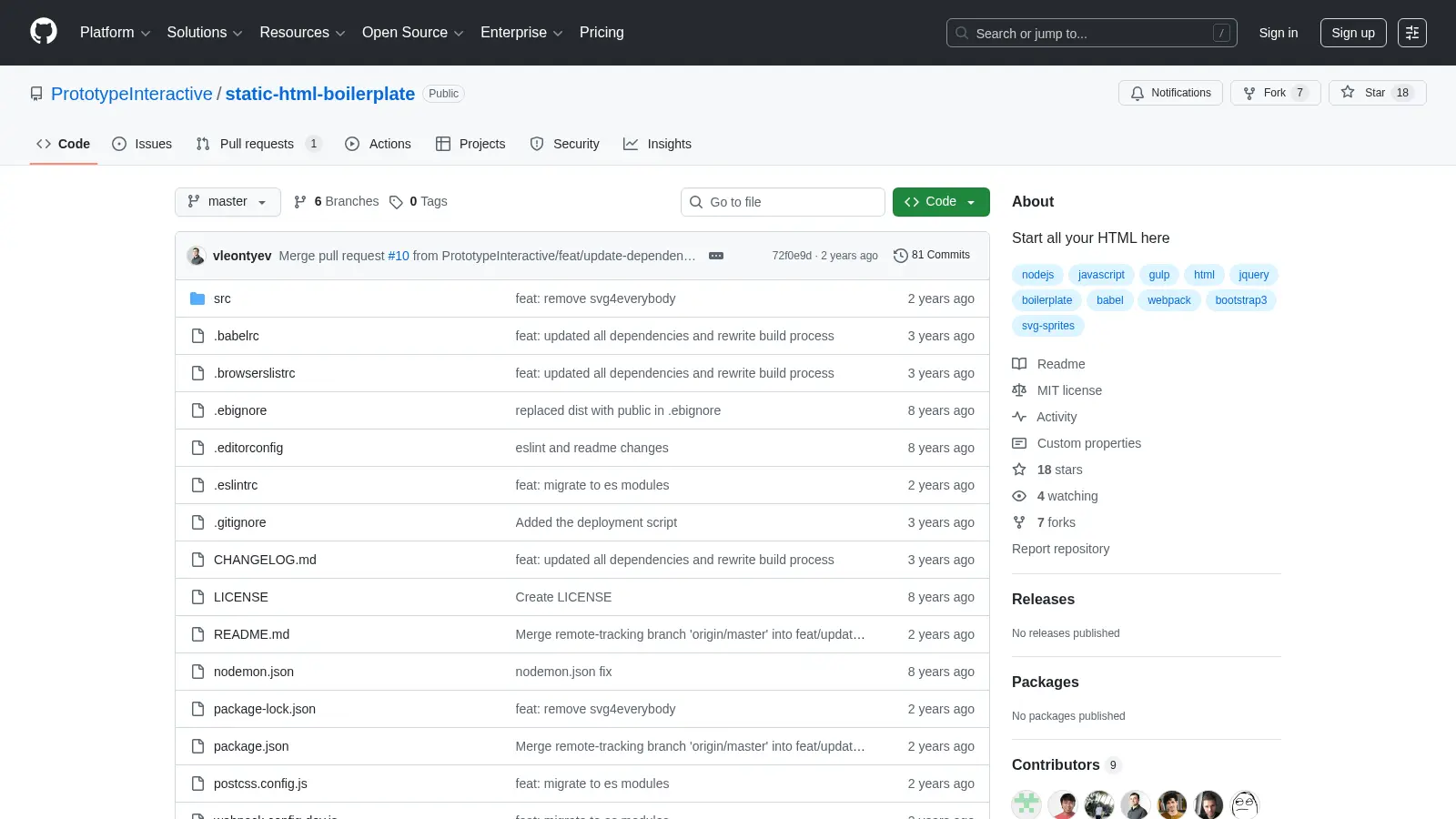Click the src folder icon

[197, 298]
